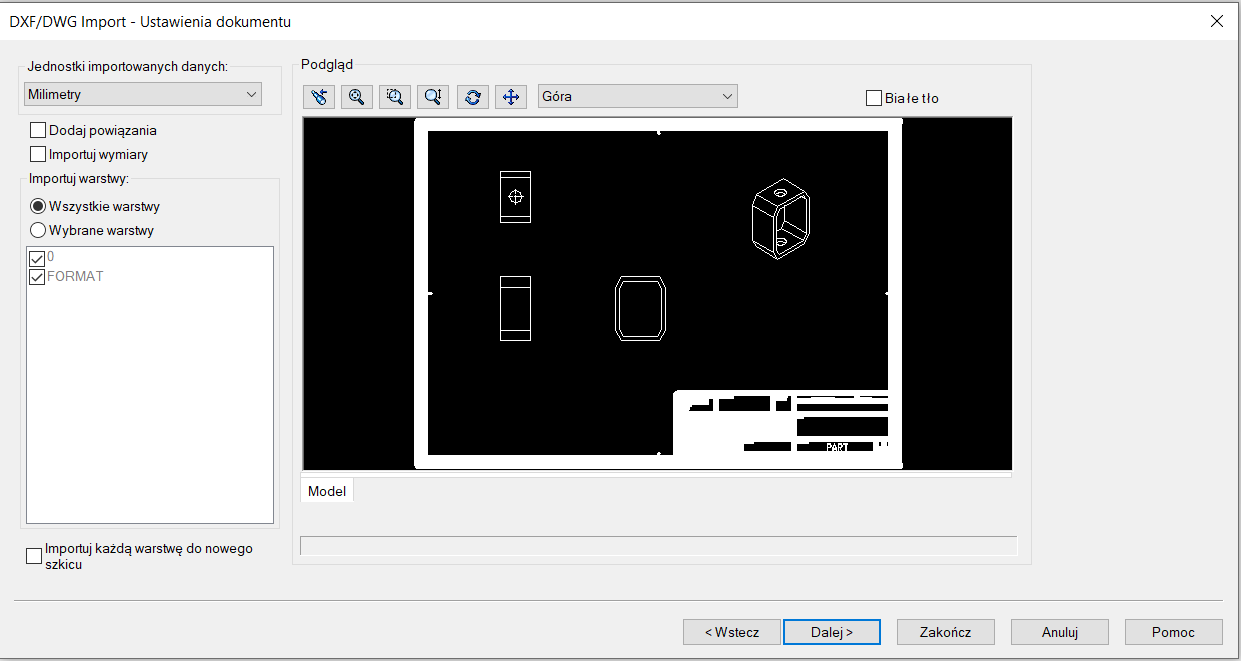Enable the 'Białe tło' checkbox
The height and width of the screenshot is (661, 1241).
click(x=874, y=98)
